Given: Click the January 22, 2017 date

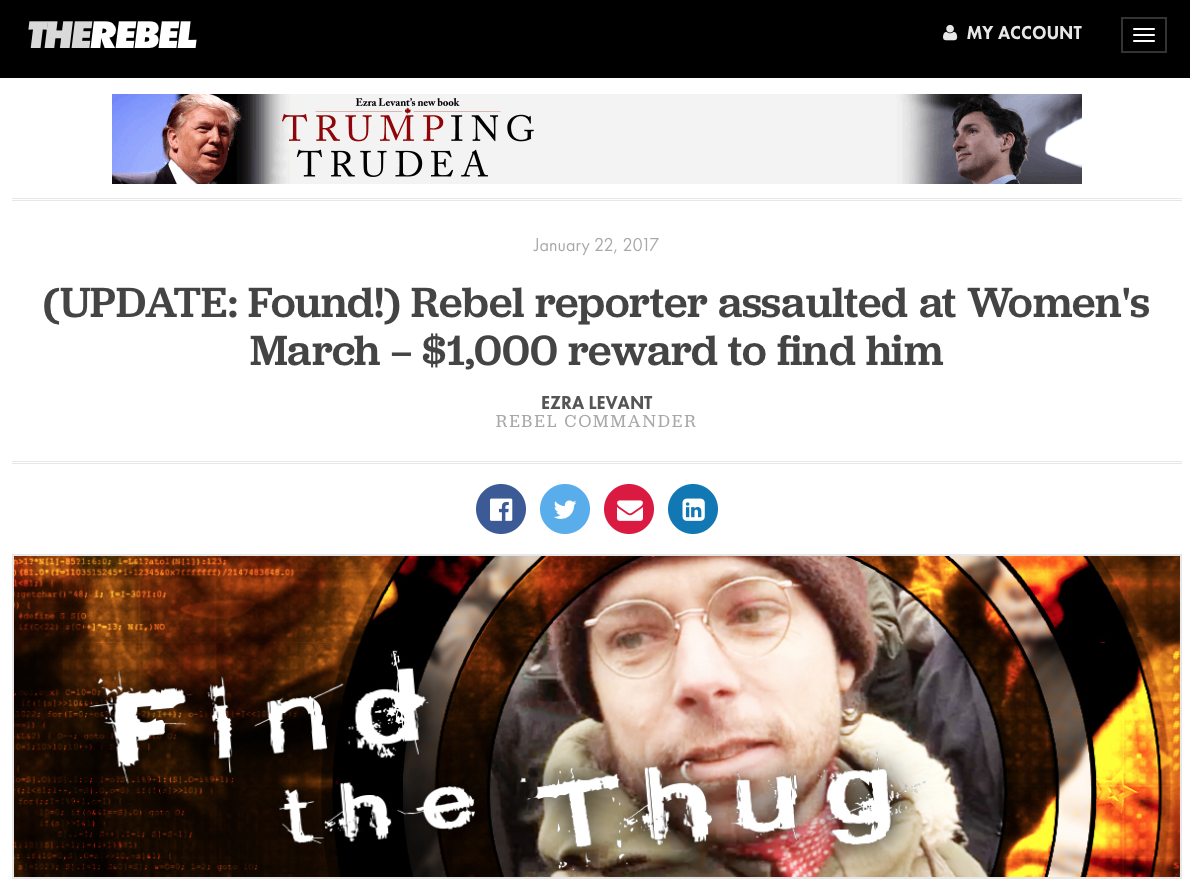Looking at the screenshot, I should pyautogui.click(x=596, y=245).
